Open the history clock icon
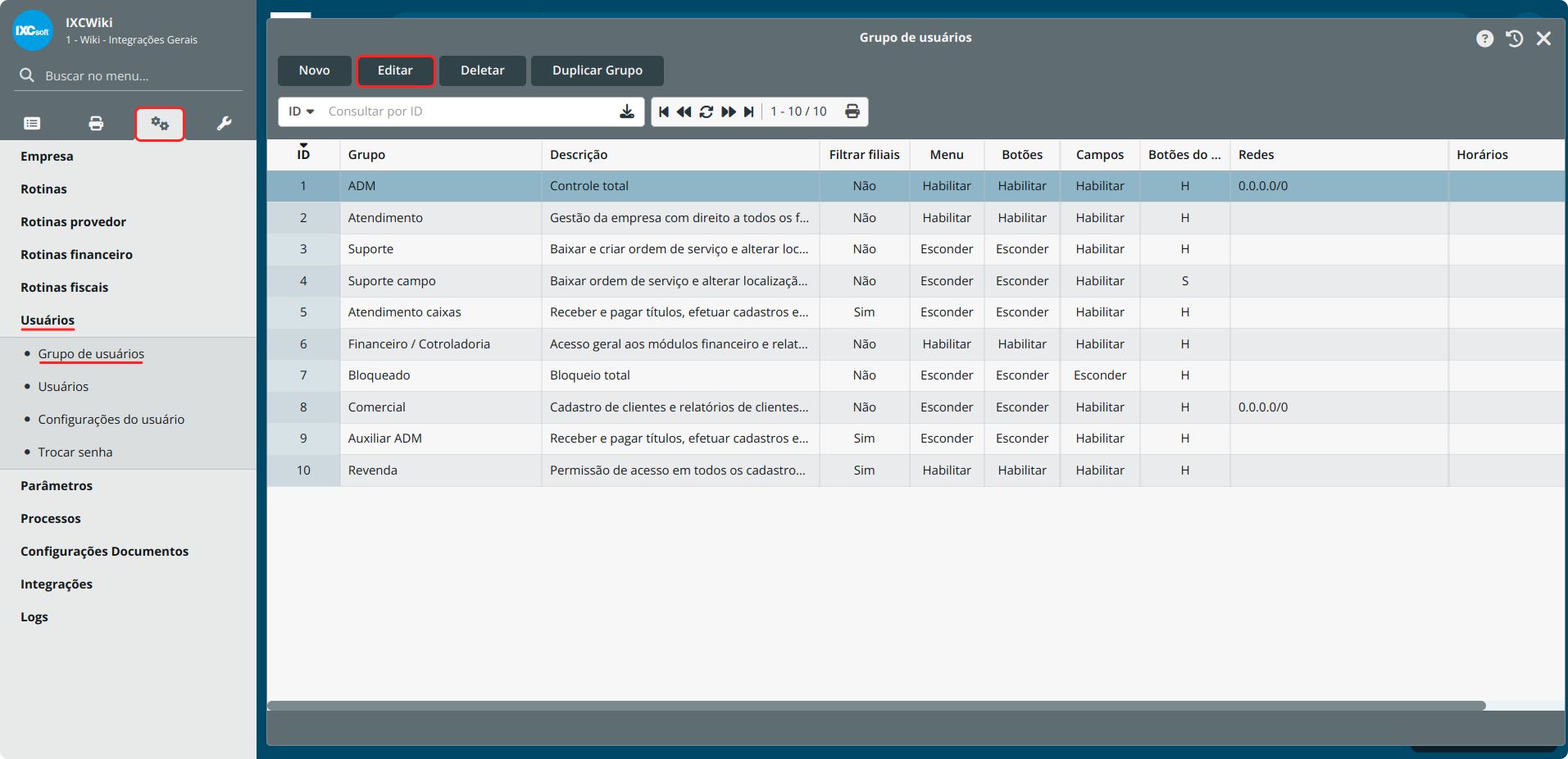The image size is (1568, 759). tap(1514, 39)
